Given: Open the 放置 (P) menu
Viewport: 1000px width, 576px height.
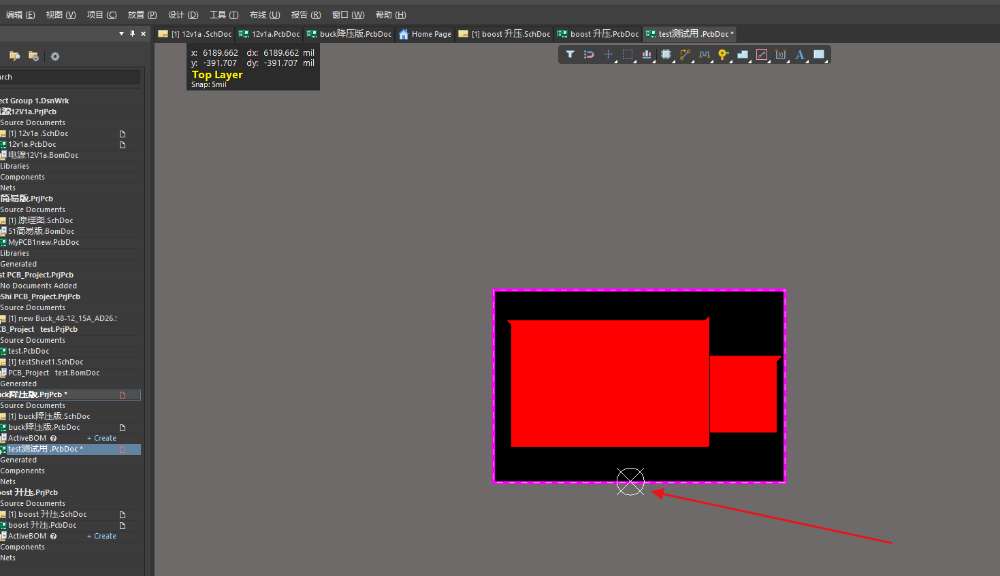Looking at the screenshot, I should 142,15.
